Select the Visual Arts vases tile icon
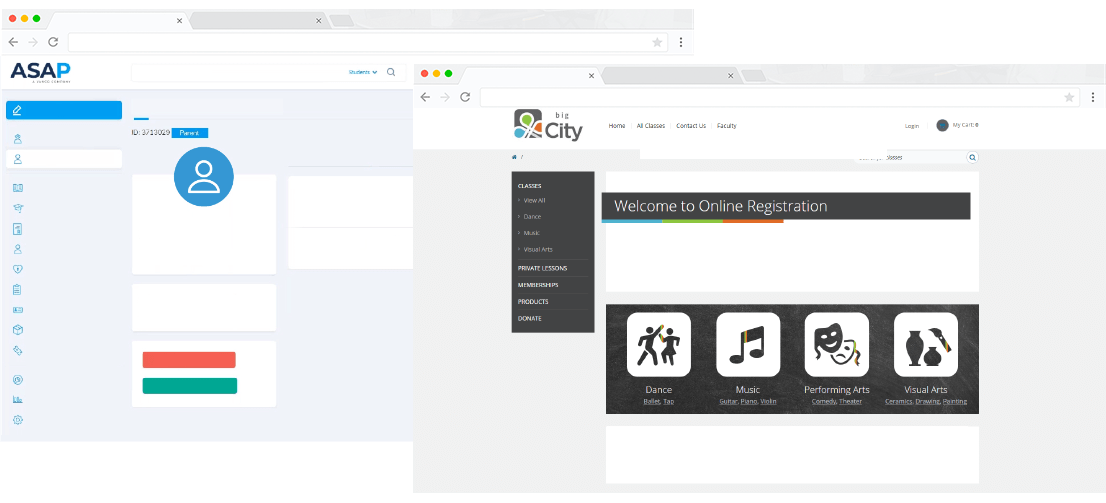This screenshot has height=503, width=1106. coord(926,344)
